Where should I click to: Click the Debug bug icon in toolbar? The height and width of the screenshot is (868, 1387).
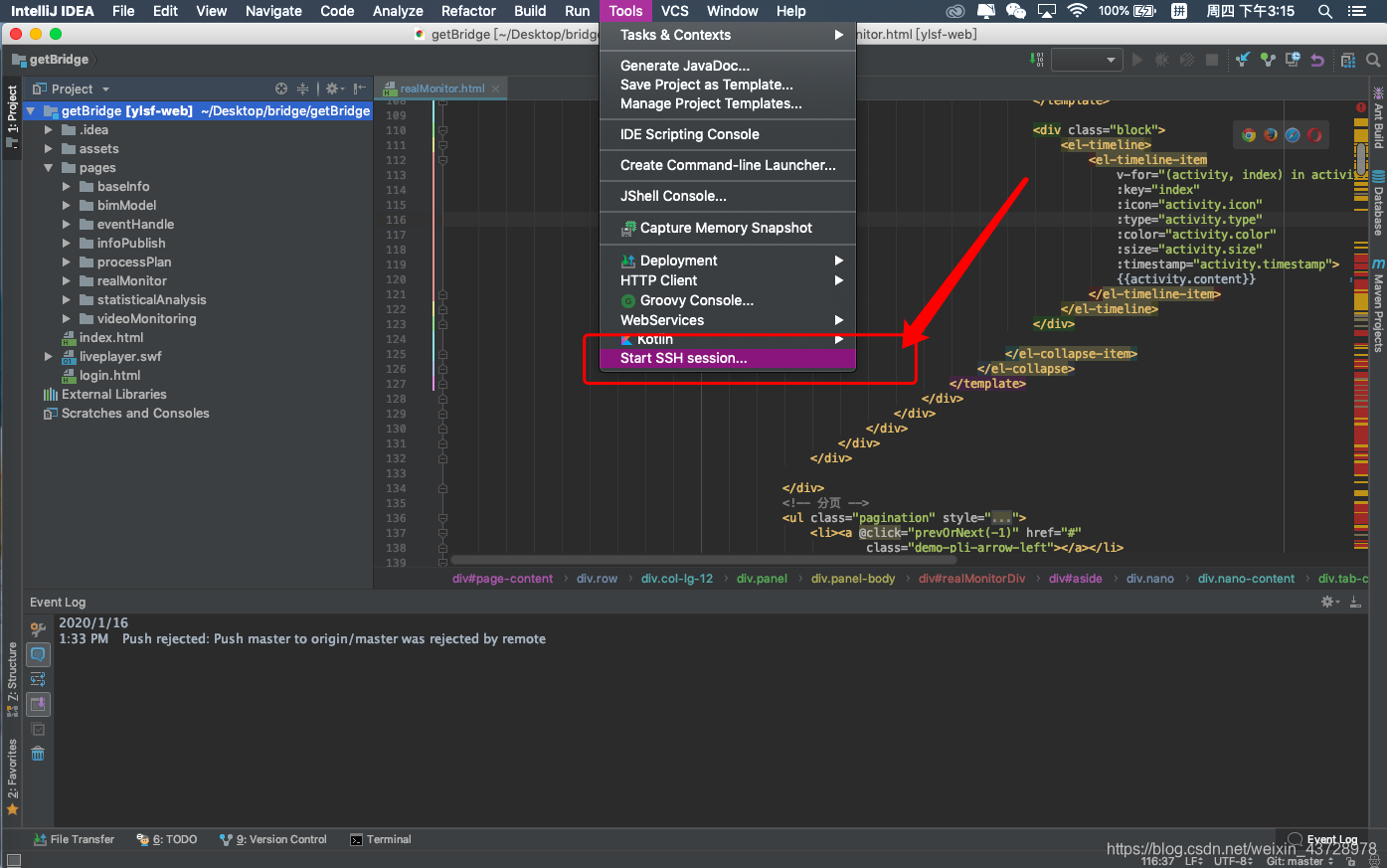tap(1162, 60)
